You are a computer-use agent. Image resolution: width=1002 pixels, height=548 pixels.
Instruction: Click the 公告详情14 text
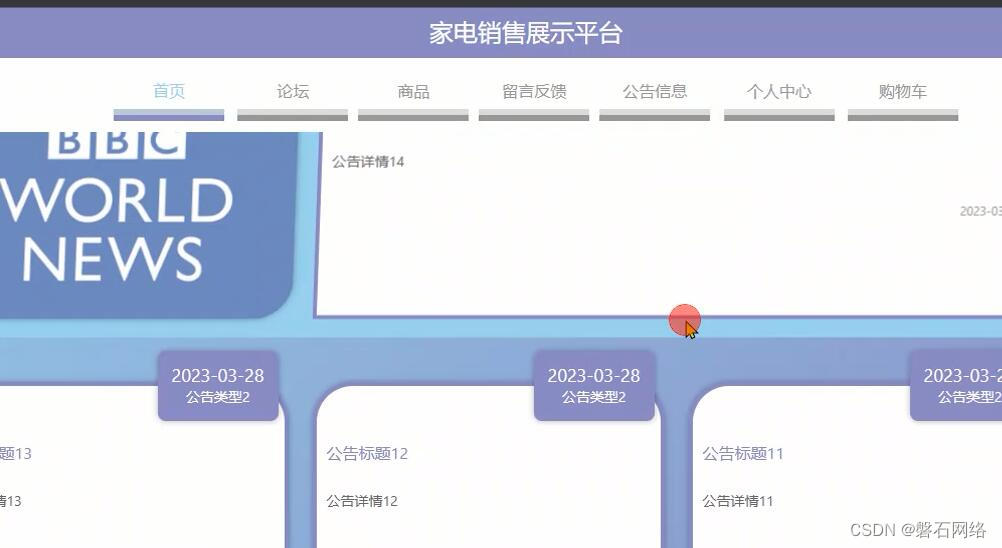368,162
